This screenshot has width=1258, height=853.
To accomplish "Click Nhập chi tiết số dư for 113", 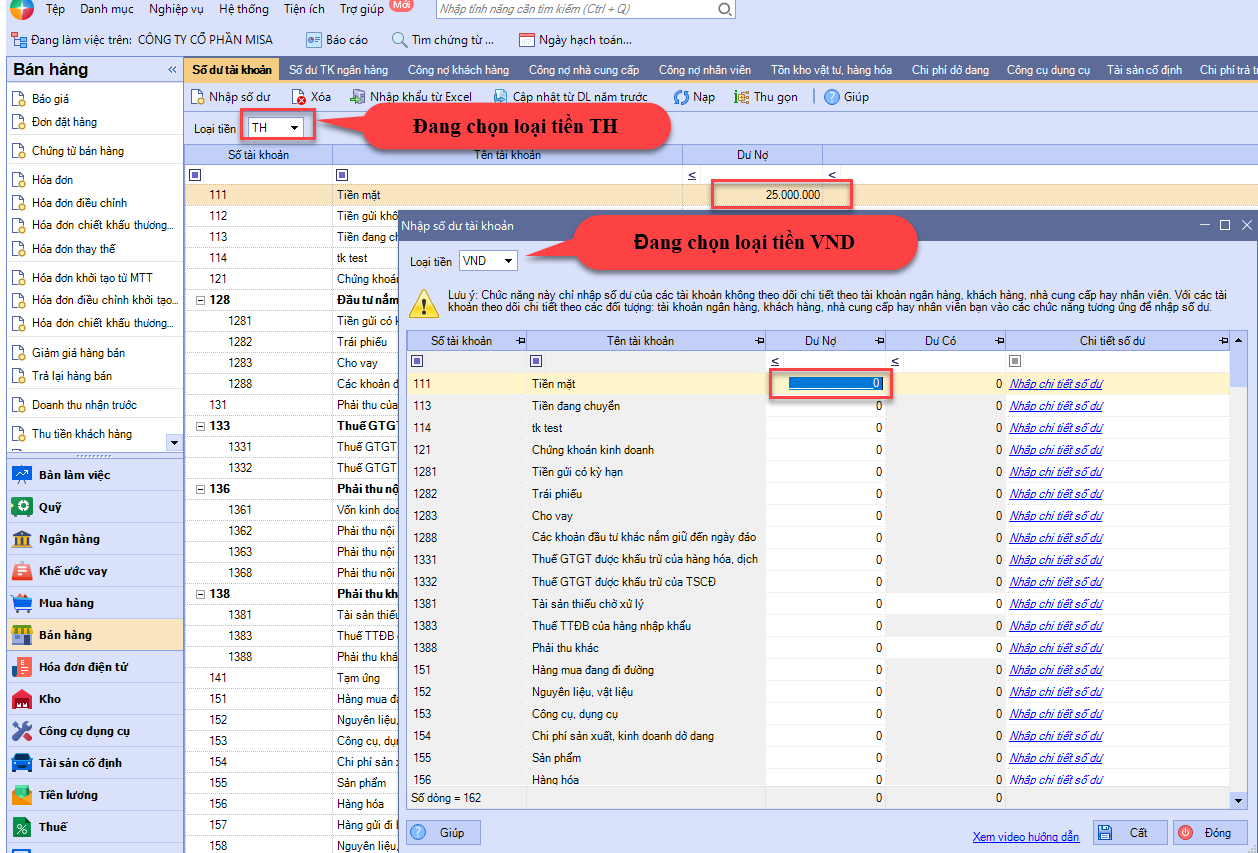I will [1055, 406].
